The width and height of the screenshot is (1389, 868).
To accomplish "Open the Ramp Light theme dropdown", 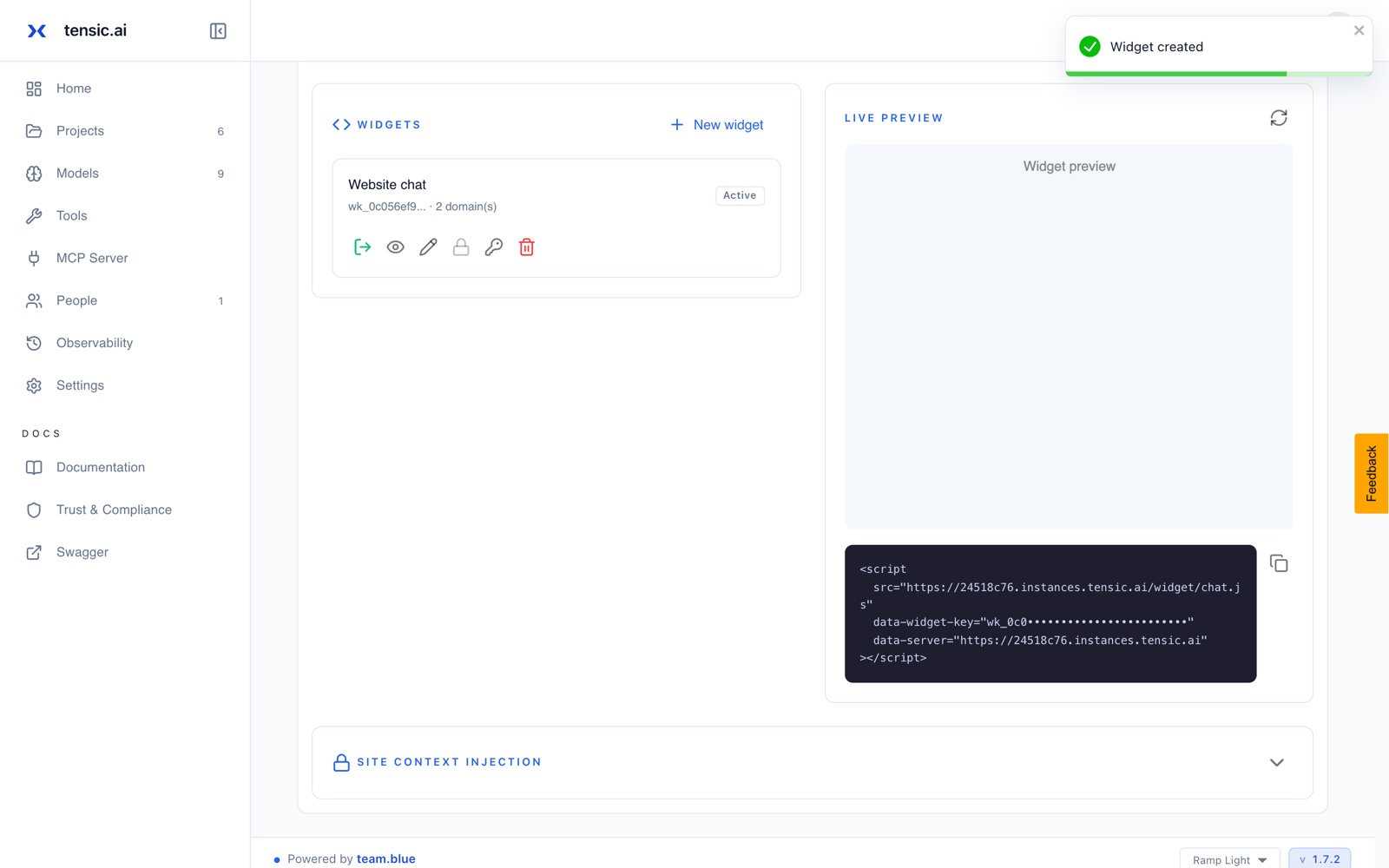I will (x=1229, y=859).
